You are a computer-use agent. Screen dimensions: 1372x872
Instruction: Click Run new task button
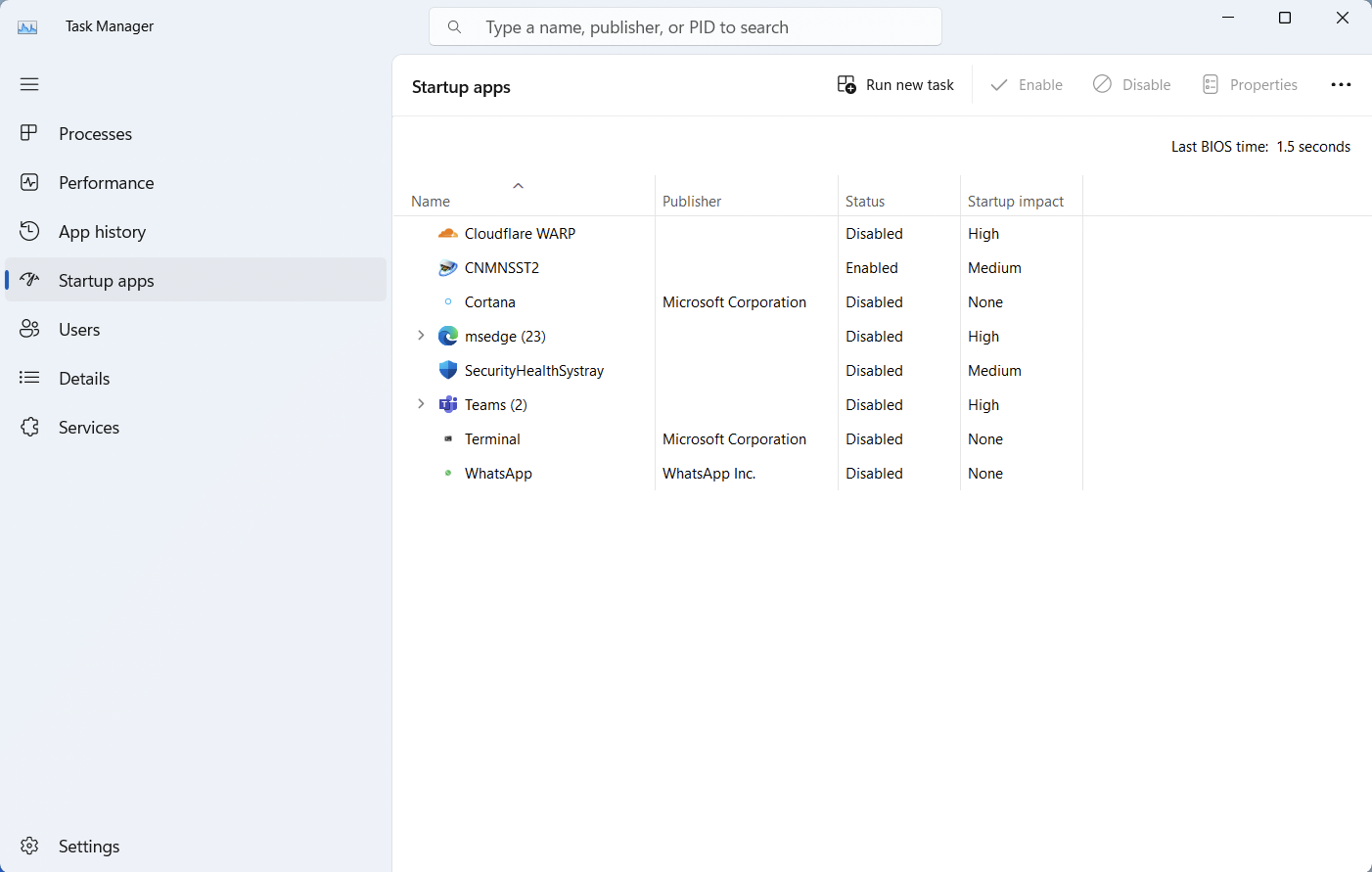coord(895,85)
